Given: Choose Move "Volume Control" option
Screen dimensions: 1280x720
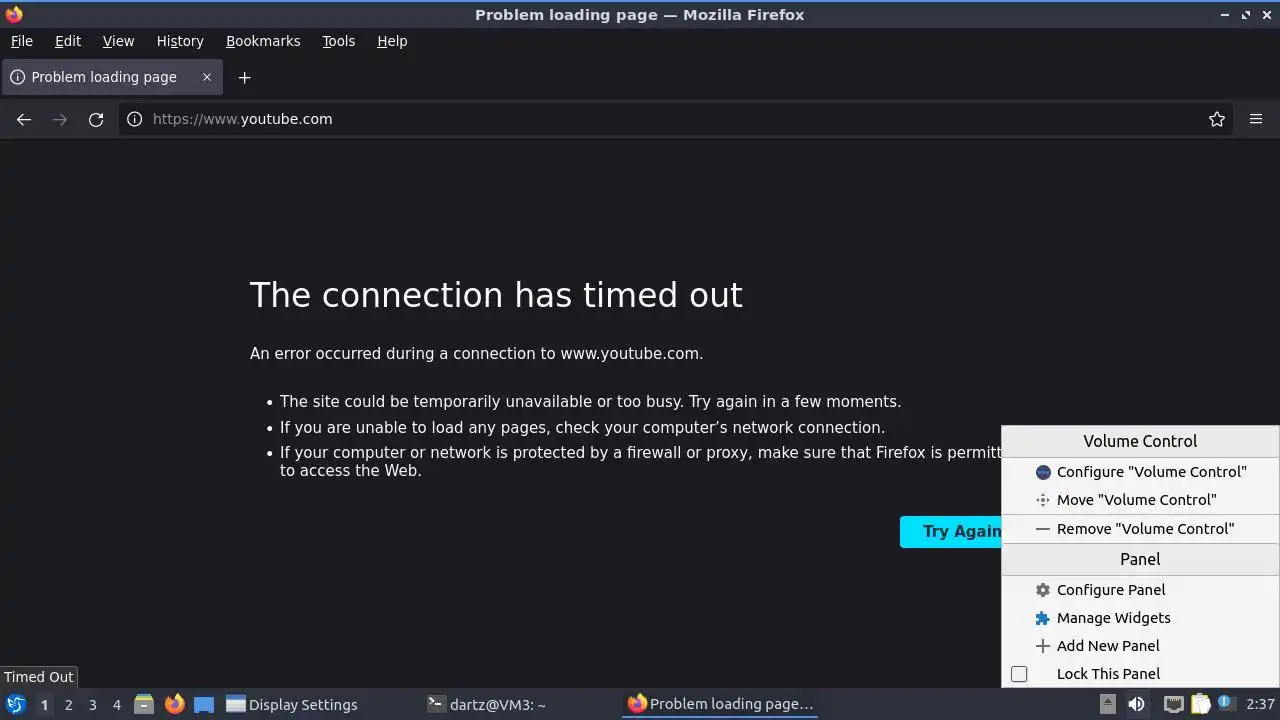Looking at the screenshot, I should click(x=1140, y=500).
